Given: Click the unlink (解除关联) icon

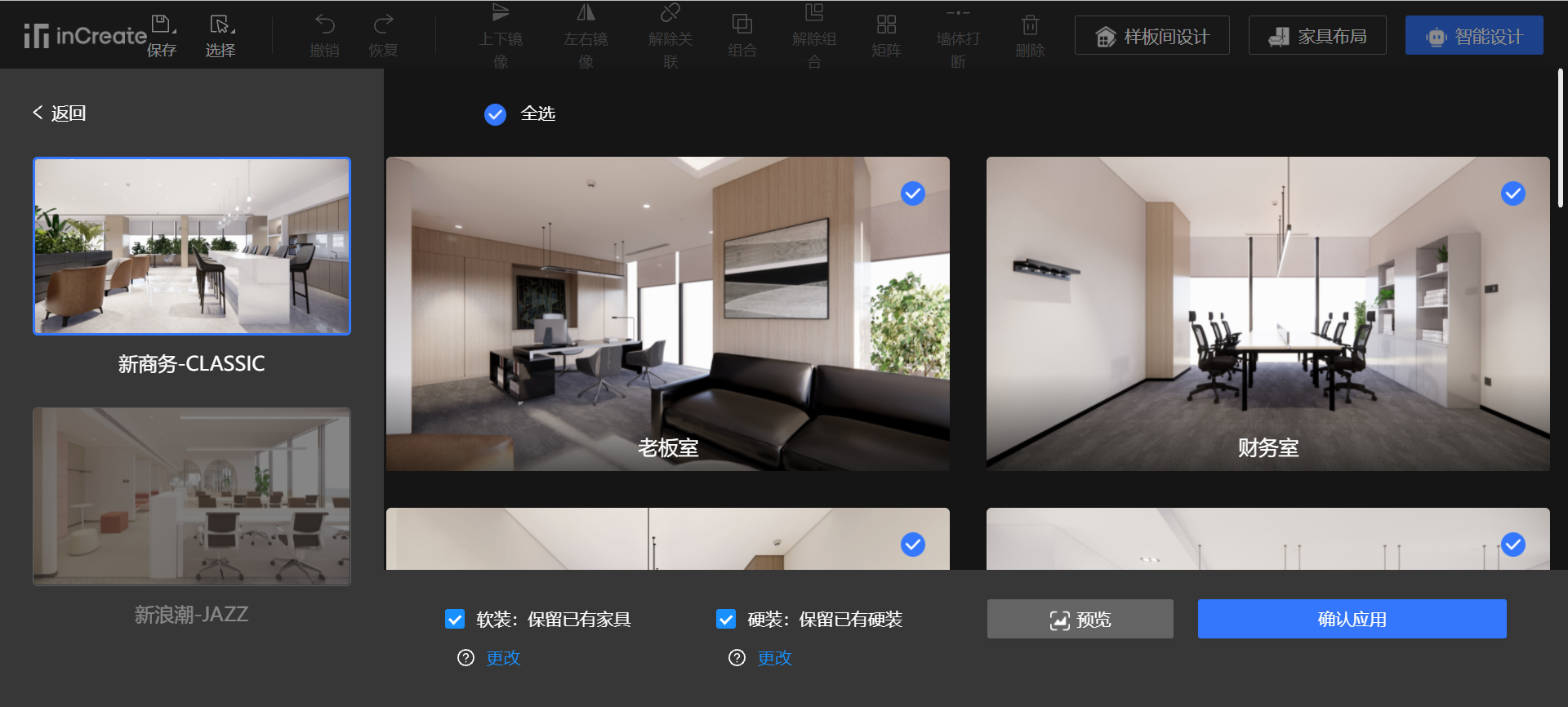Looking at the screenshot, I should click(x=670, y=12).
